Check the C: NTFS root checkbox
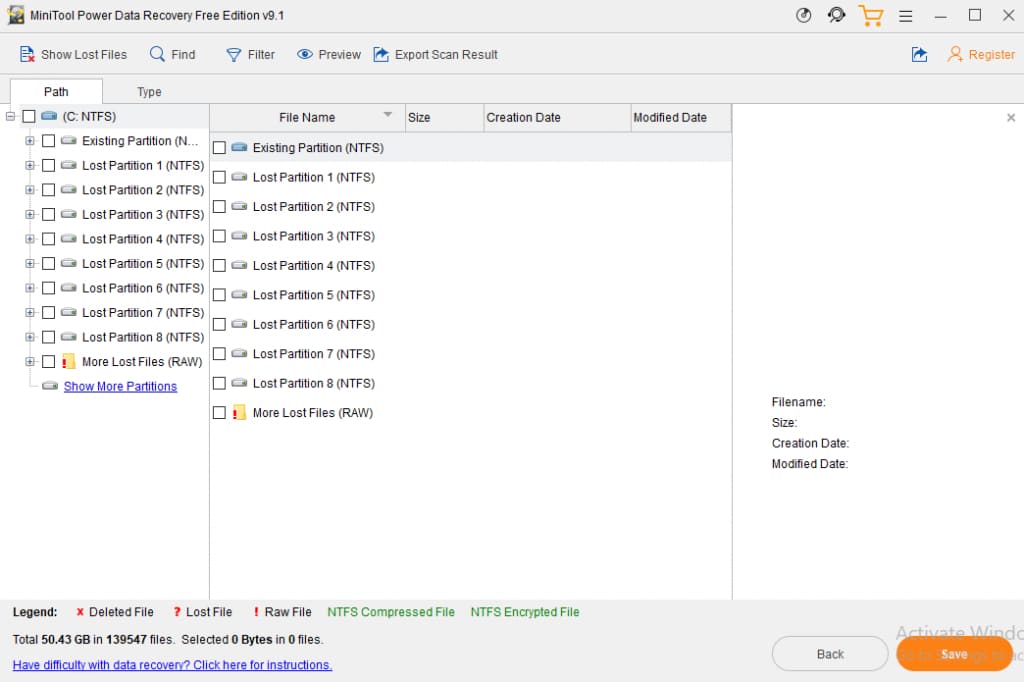The image size is (1024, 682). [x=29, y=116]
